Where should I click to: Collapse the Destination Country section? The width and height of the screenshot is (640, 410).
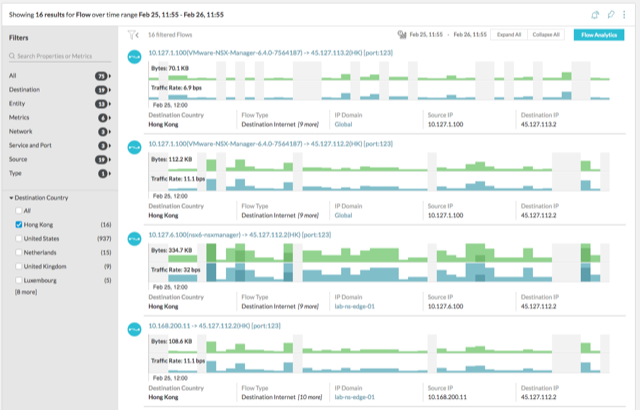coord(11,198)
